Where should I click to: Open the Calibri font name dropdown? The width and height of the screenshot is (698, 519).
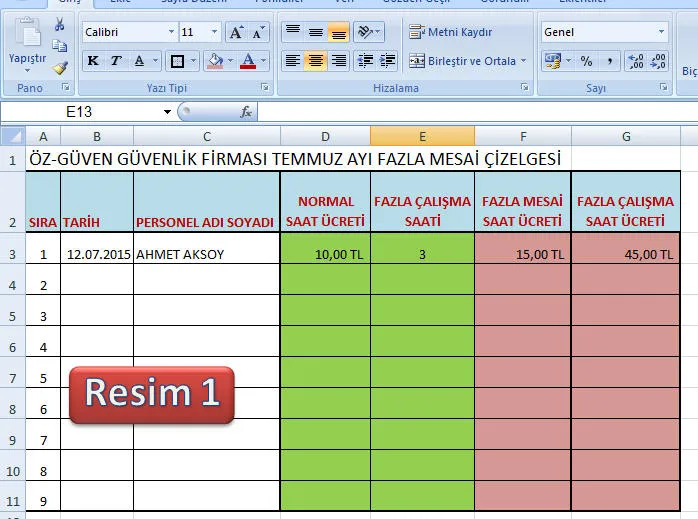click(x=170, y=33)
